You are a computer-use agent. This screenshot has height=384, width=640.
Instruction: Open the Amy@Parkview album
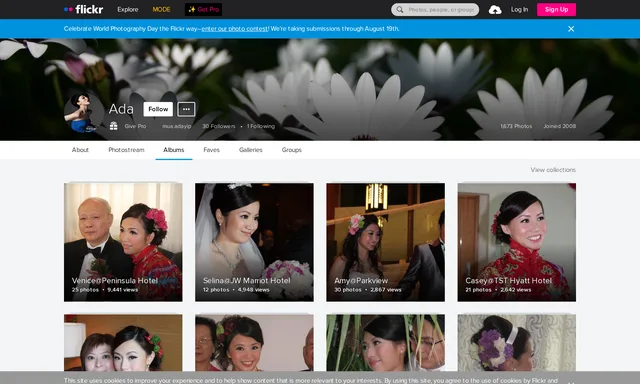click(x=385, y=242)
